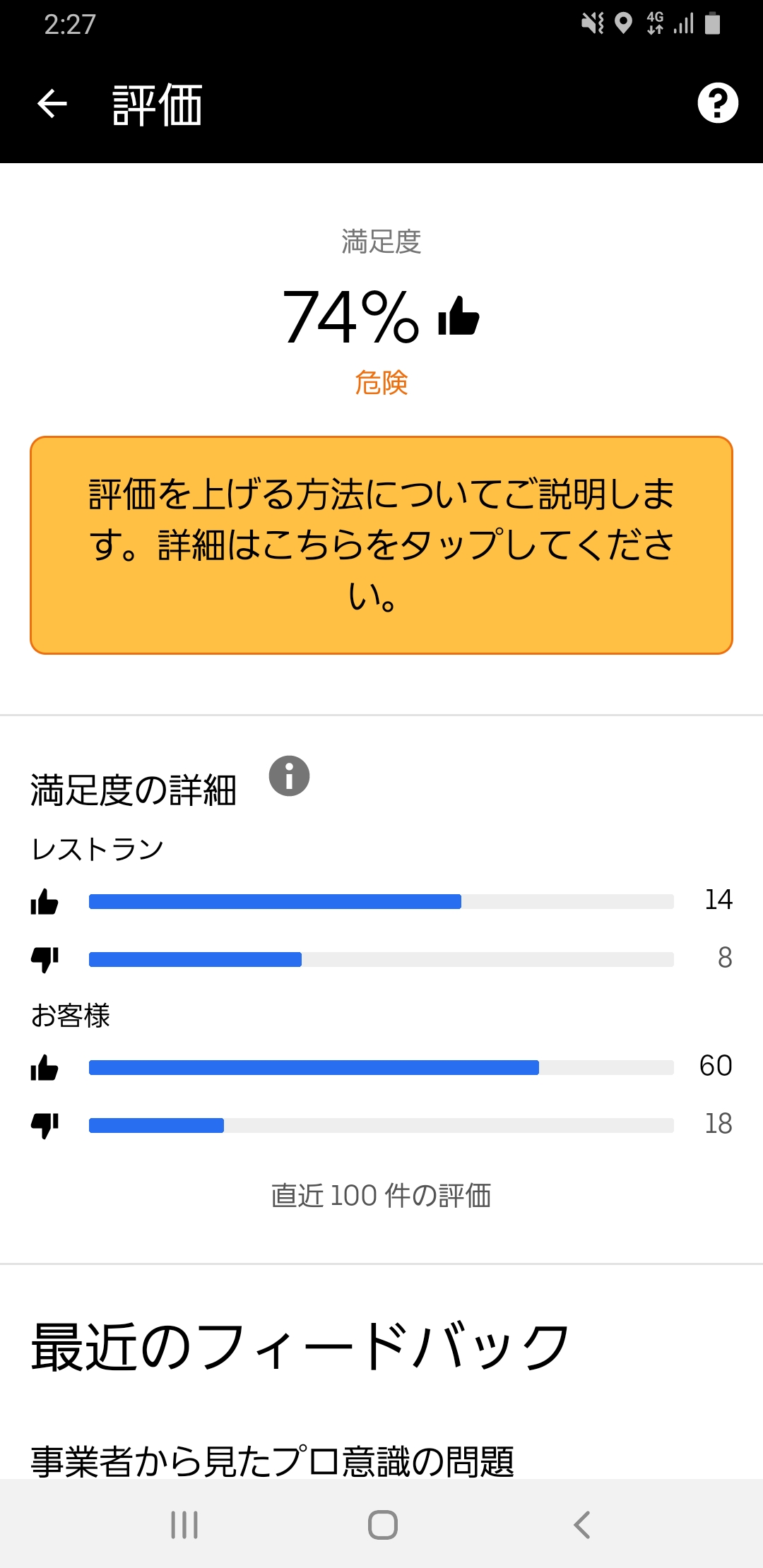Open the info icon beside 満足度の詳細
The height and width of the screenshot is (1568, 763).
tap(290, 776)
